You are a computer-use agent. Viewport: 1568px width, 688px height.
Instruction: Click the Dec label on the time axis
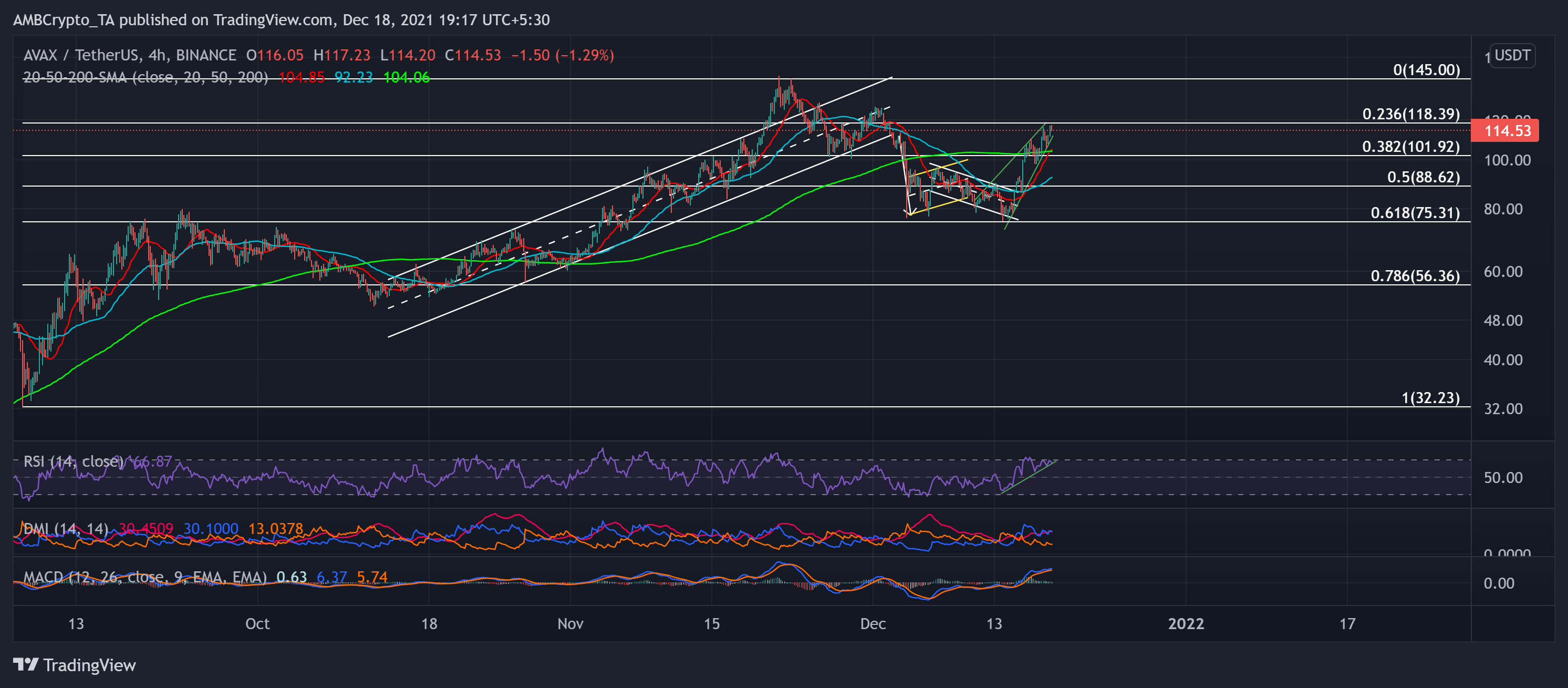(x=875, y=623)
